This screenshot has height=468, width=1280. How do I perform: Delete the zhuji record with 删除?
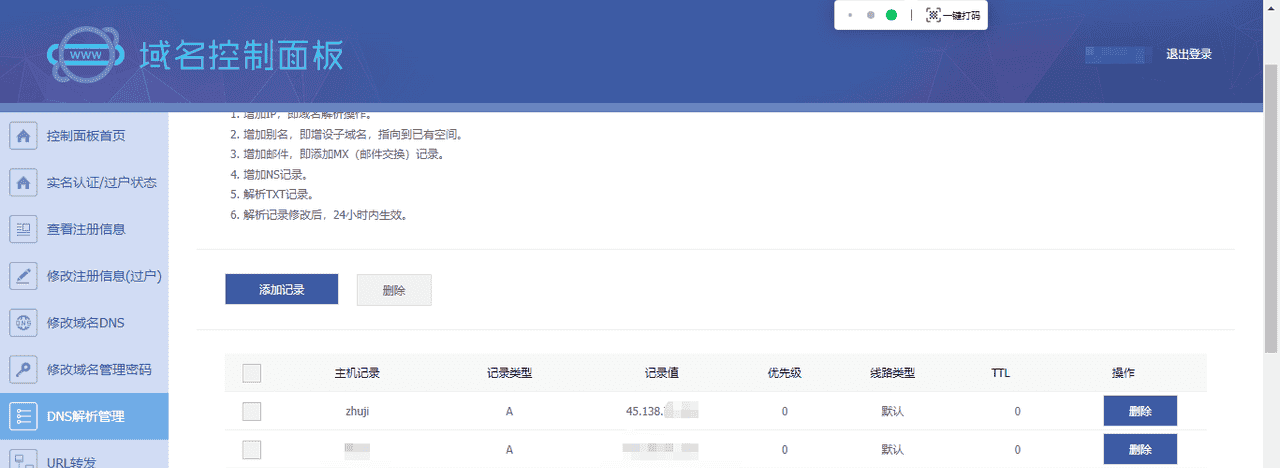[1140, 411]
